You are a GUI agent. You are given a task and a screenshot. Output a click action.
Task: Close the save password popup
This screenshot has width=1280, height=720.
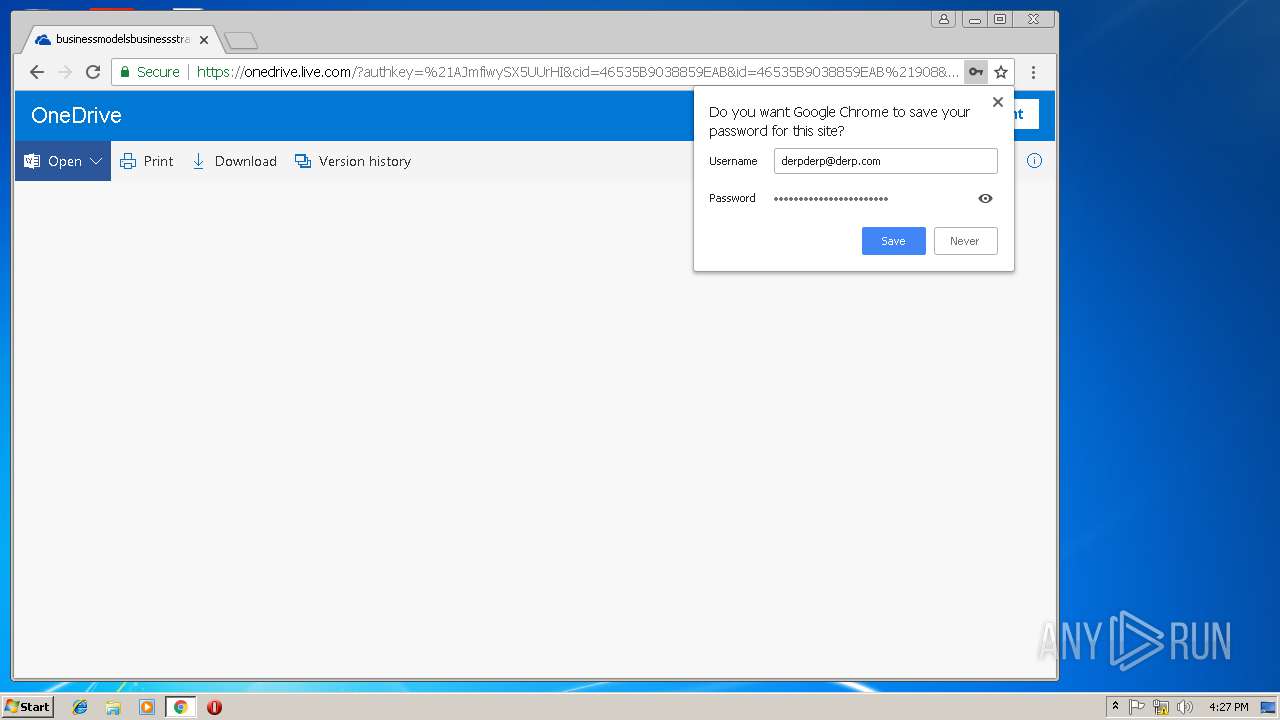click(997, 102)
